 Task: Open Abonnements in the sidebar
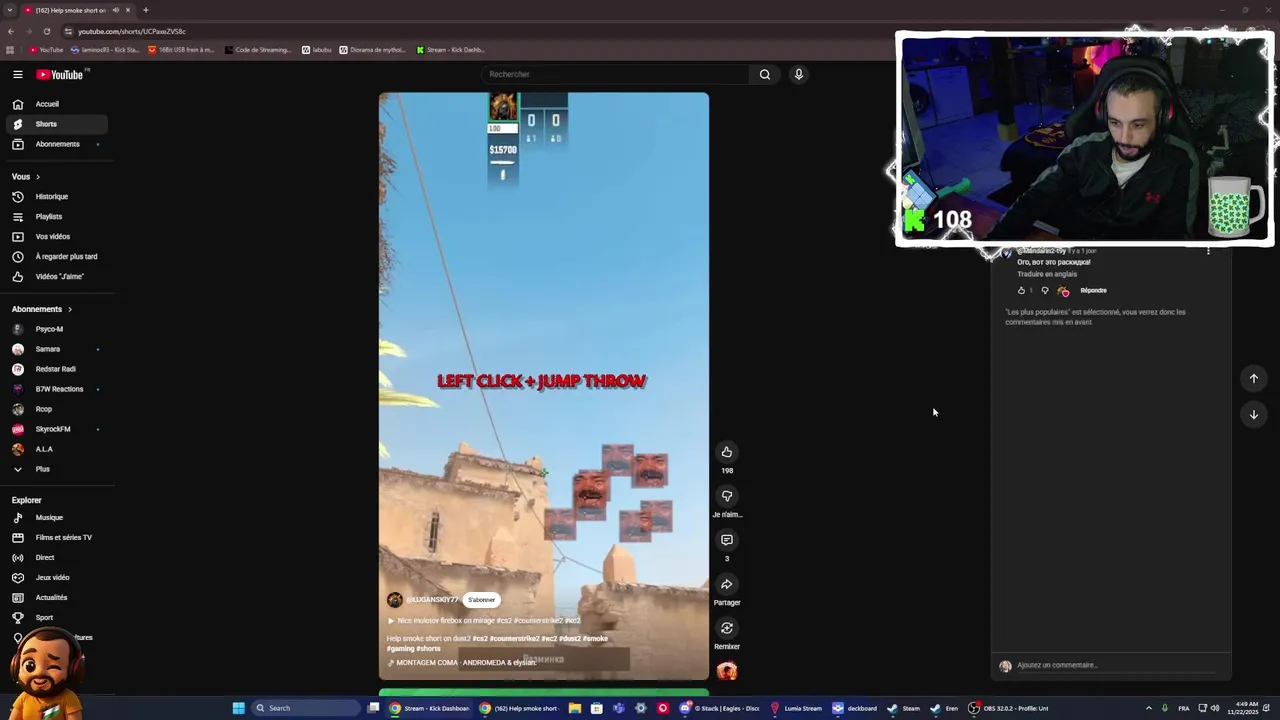point(56,144)
